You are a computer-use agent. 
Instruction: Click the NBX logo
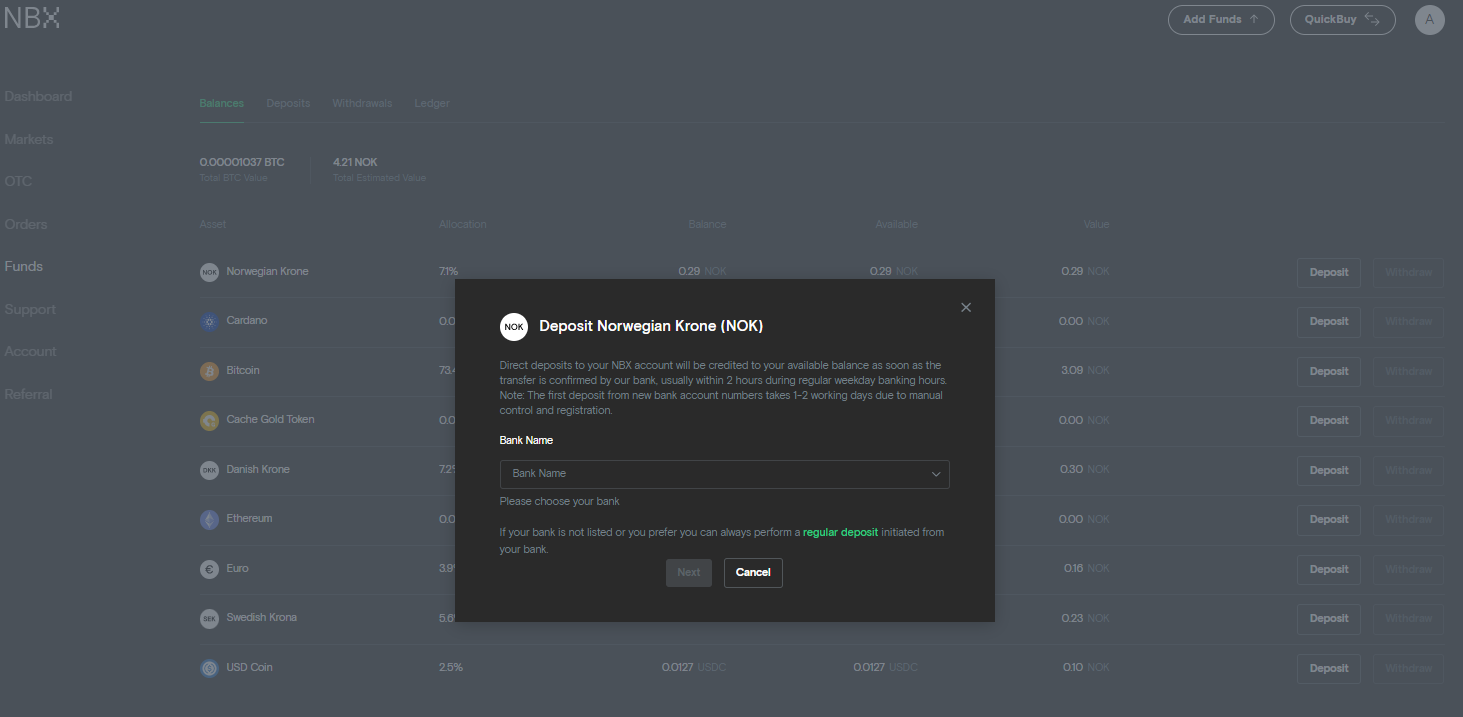tap(32, 17)
